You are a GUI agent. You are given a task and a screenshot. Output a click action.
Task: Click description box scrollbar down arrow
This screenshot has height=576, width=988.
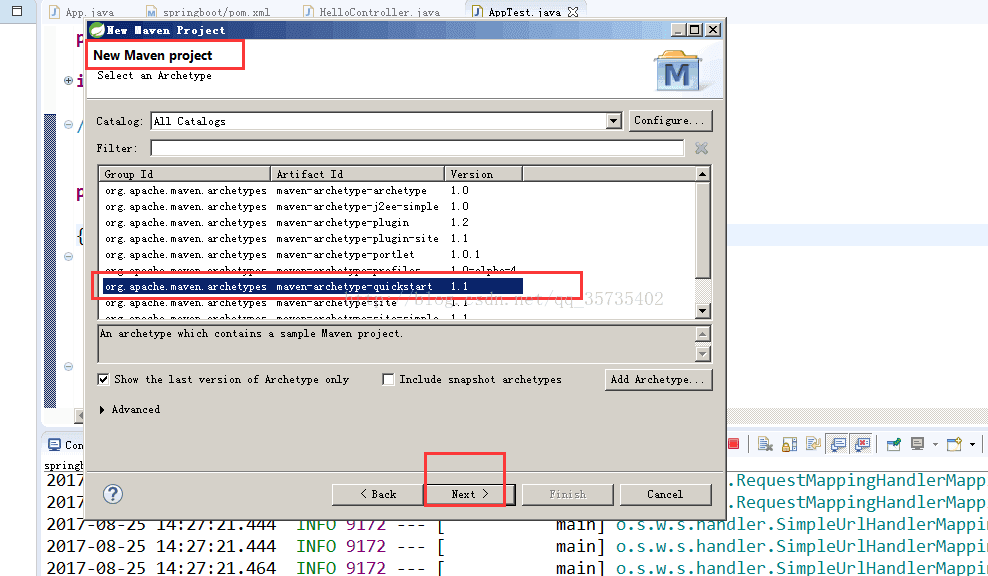coord(703,354)
